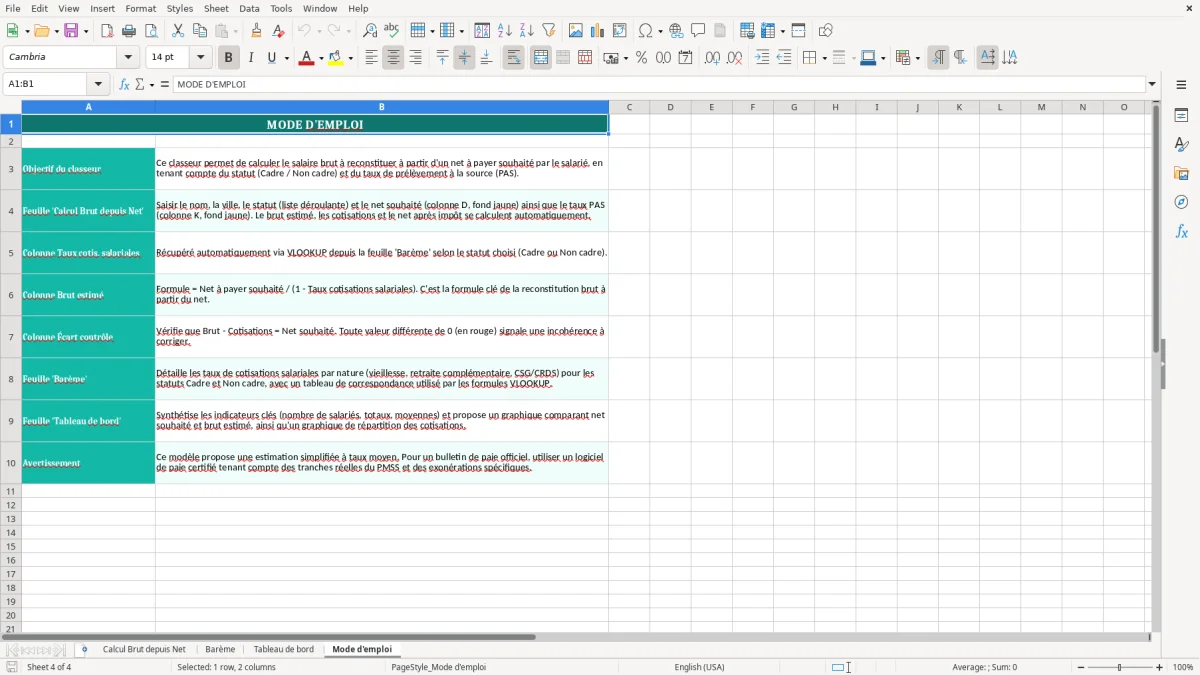Open Font Name dropdown
The height and width of the screenshot is (675, 1200).
tap(128, 57)
